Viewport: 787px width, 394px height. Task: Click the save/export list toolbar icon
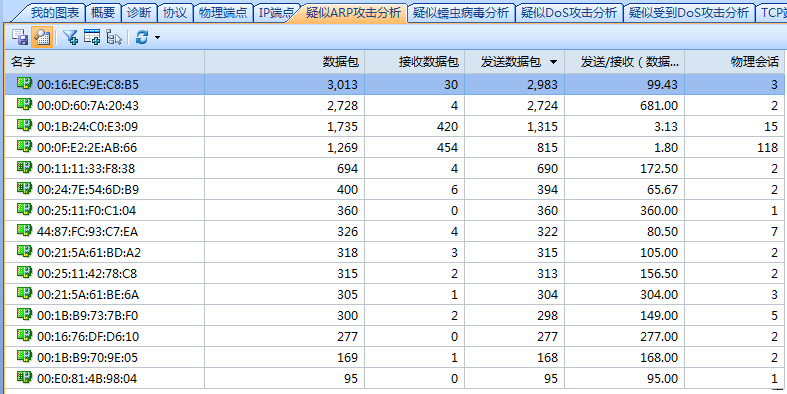20,37
